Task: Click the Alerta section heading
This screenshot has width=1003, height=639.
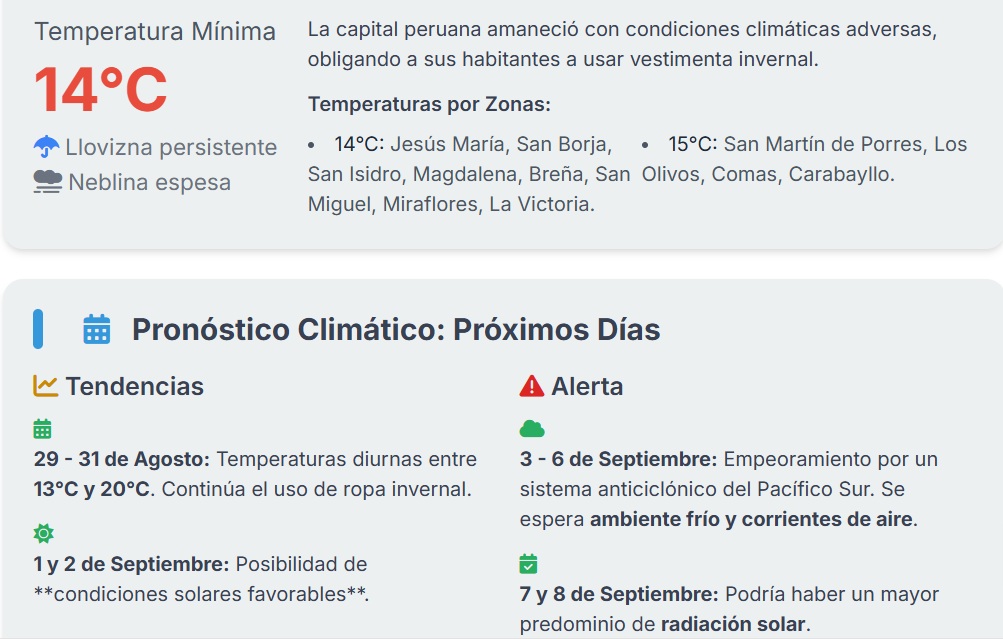Action: point(587,386)
